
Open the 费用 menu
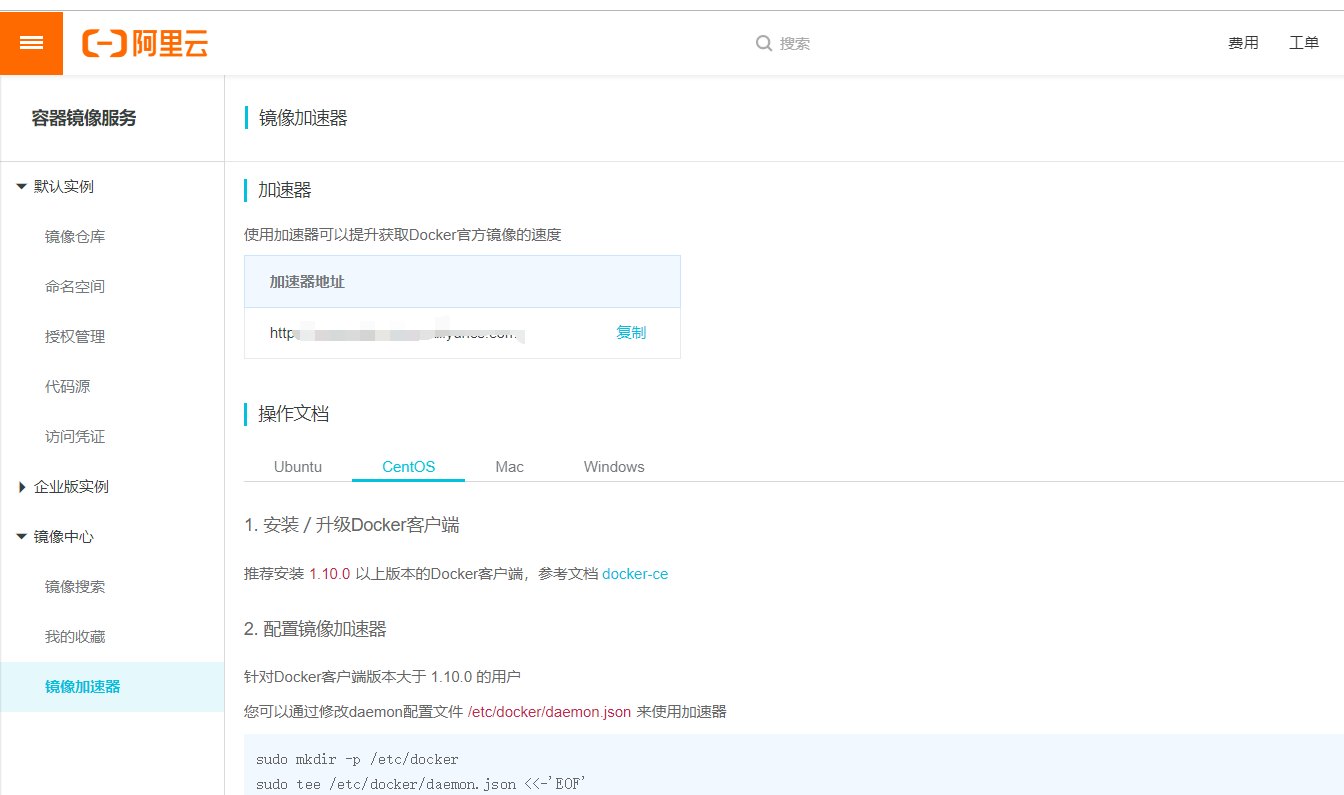coord(1243,43)
